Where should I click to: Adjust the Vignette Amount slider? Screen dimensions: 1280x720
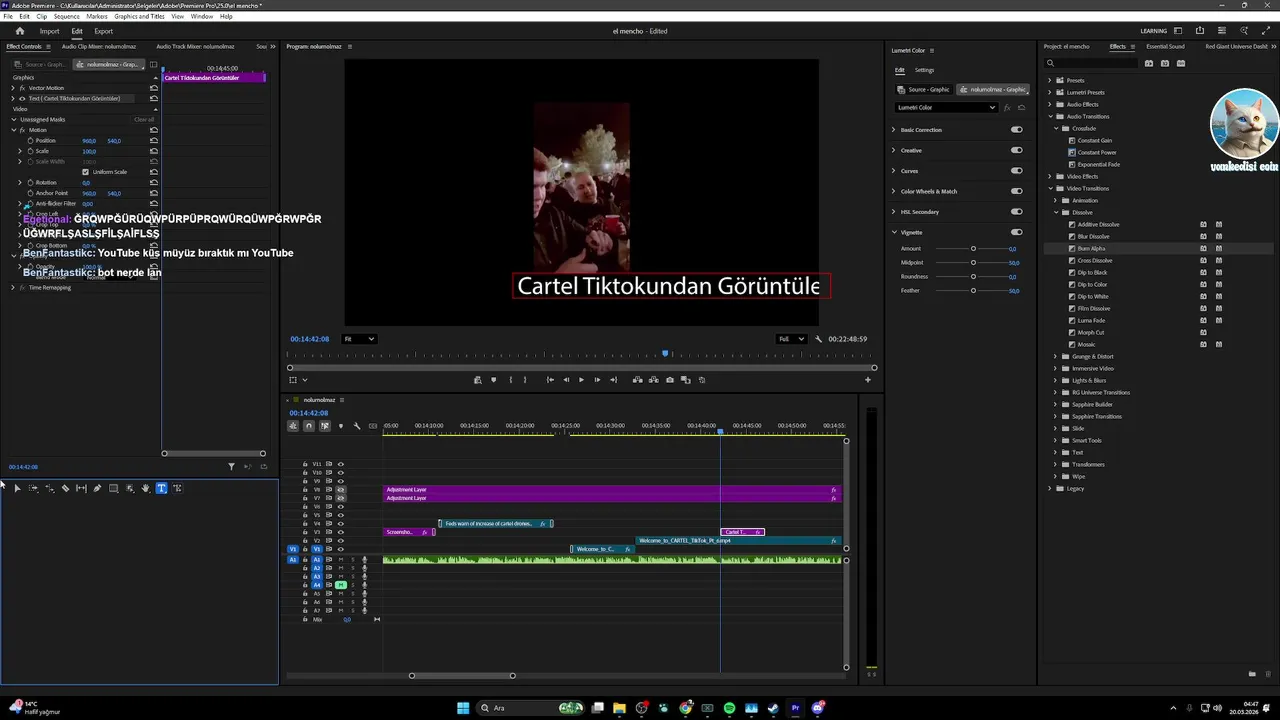click(x=973, y=248)
